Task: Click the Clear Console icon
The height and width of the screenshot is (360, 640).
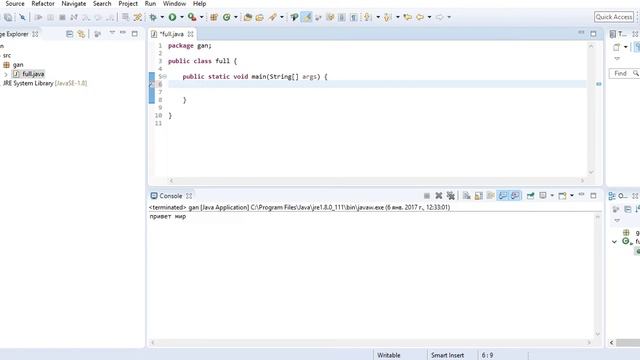Action: [467, 196]
